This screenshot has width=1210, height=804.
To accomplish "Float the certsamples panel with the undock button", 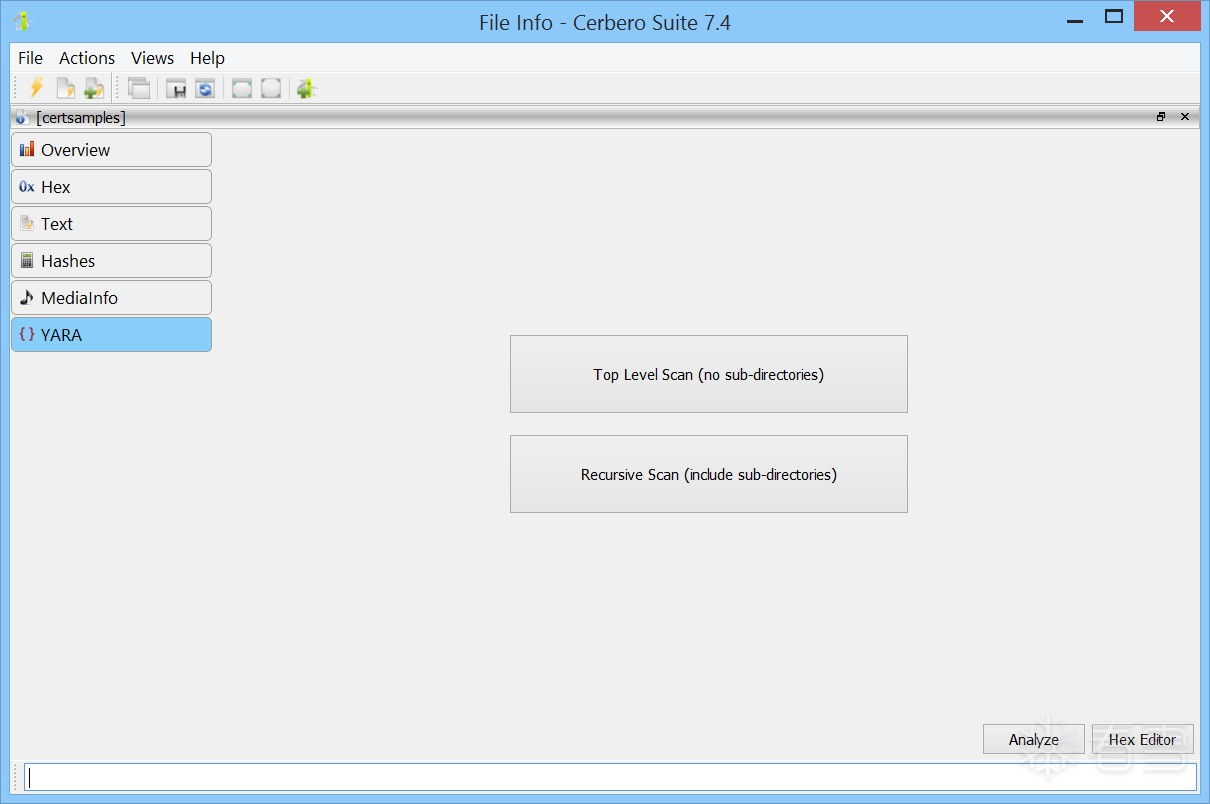I will click(1161, 117).
